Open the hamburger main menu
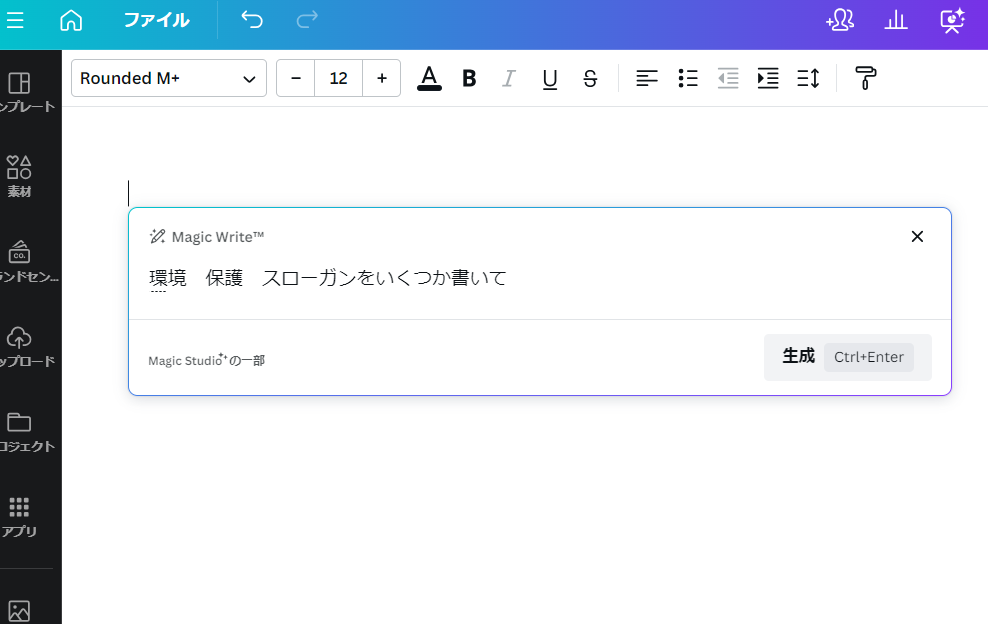The width and height of the screenshot is (988, 624). tap(15, 20)
